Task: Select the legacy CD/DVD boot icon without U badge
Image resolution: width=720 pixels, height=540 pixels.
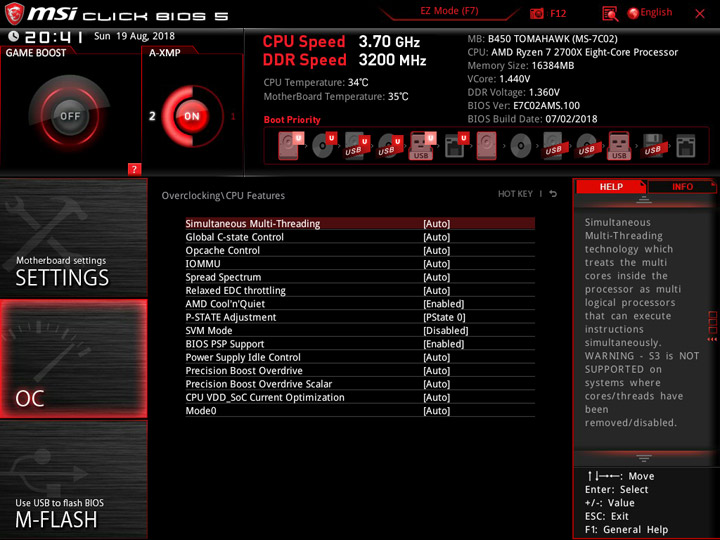Action: point(520,146)
